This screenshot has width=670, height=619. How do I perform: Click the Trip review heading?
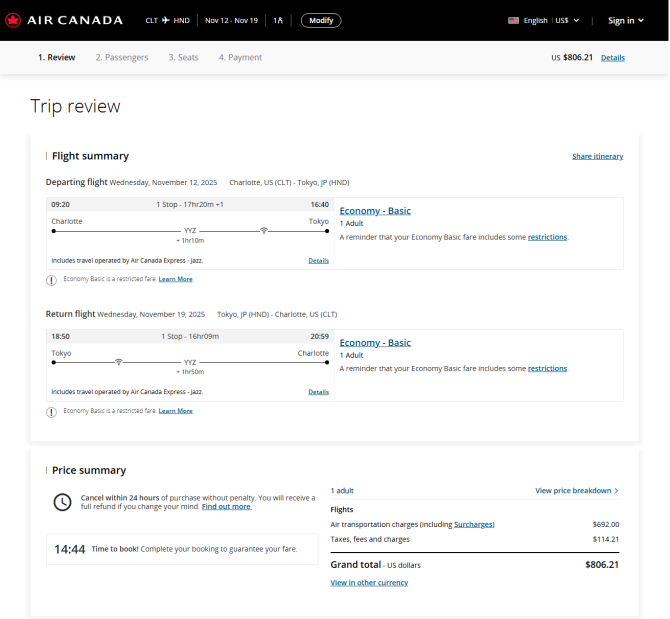(x=75, y=106)
